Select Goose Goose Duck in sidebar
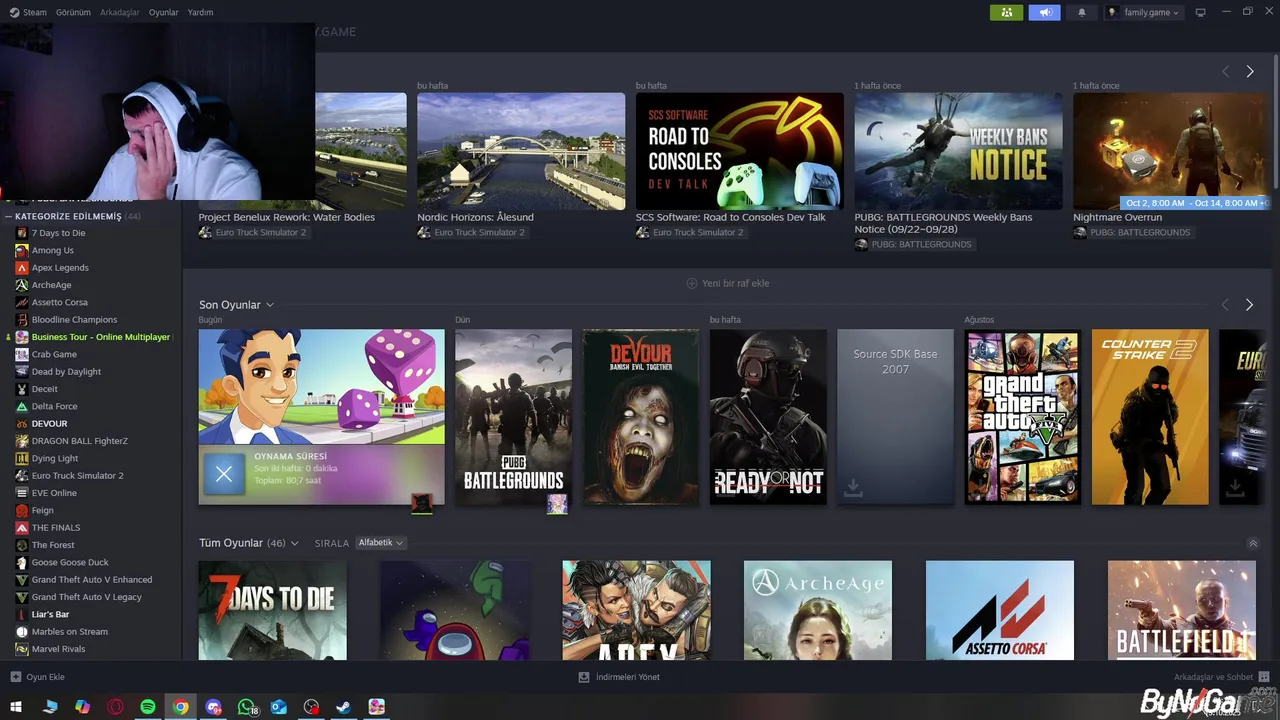Image resolution: width=1280 pixels, height=720 pixels. 70,562
